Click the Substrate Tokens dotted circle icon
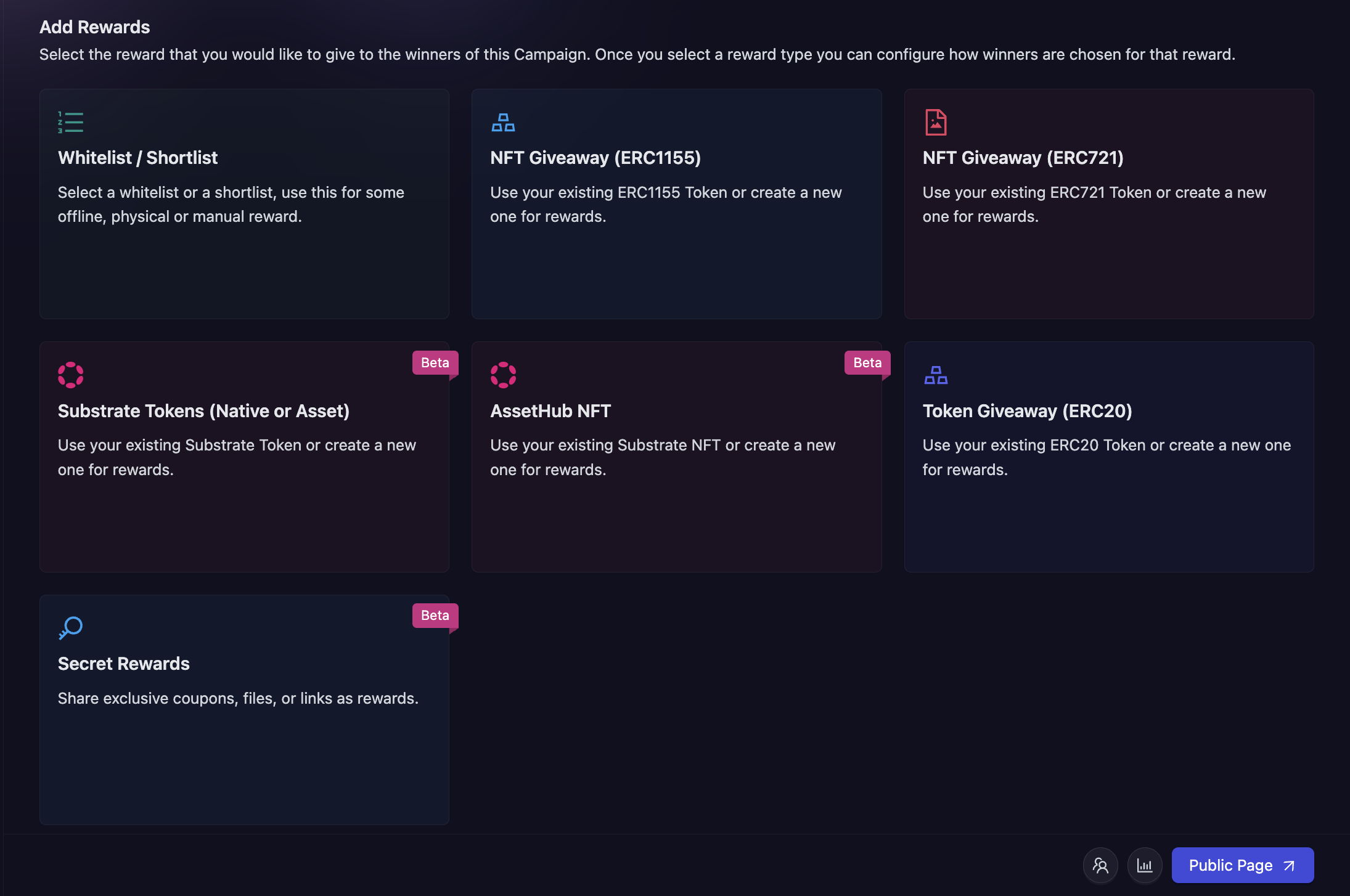Screen dimensions: 1350x896 tap(71, 375)
